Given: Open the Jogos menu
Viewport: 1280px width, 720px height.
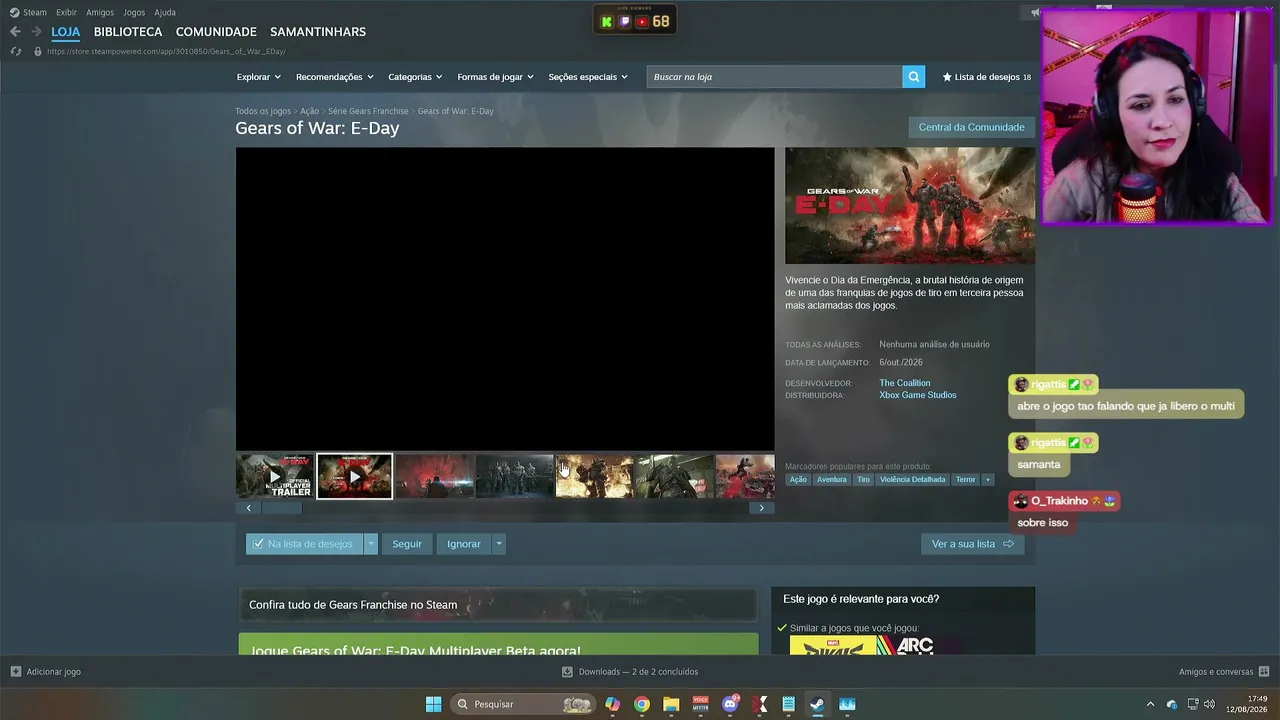Looking at the screenshot, I should [x=134, y=12].
